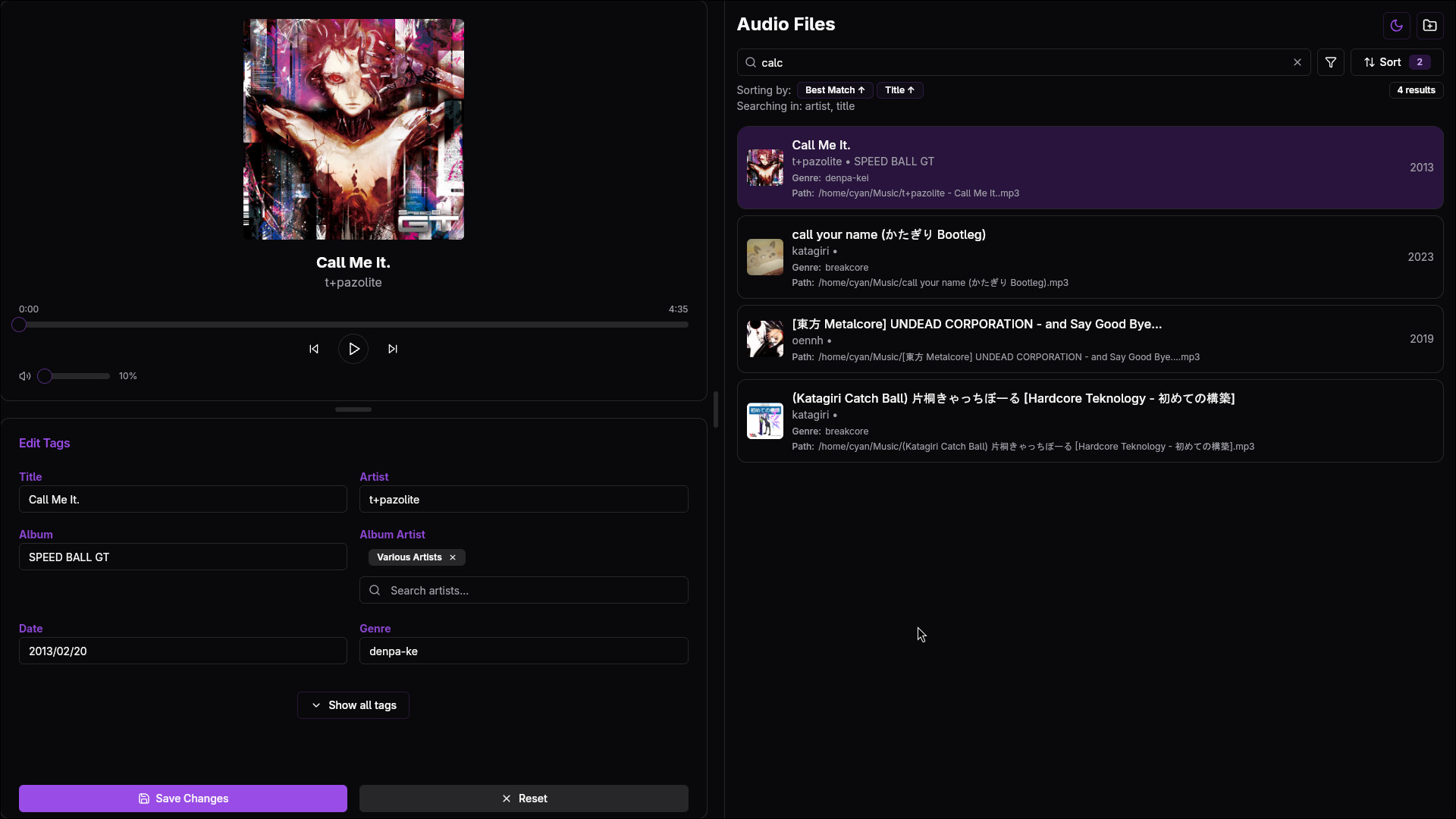The width and height of the screenshot is (1456, 819).
Task: Select the UNDEAD CORPORATION track row
Action: coord(1089,339)
